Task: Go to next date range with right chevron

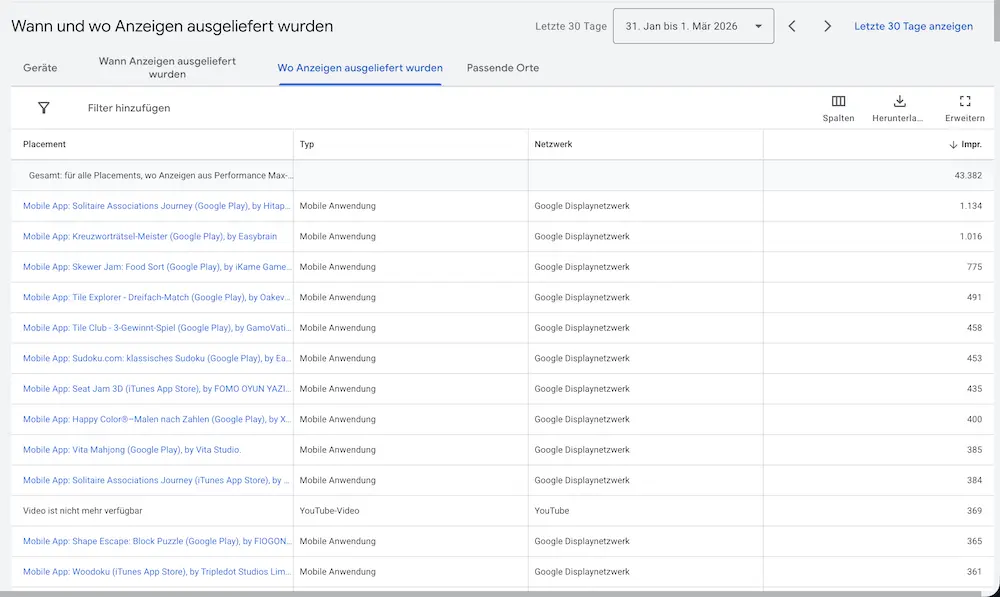Action: [x=827, y=26]
